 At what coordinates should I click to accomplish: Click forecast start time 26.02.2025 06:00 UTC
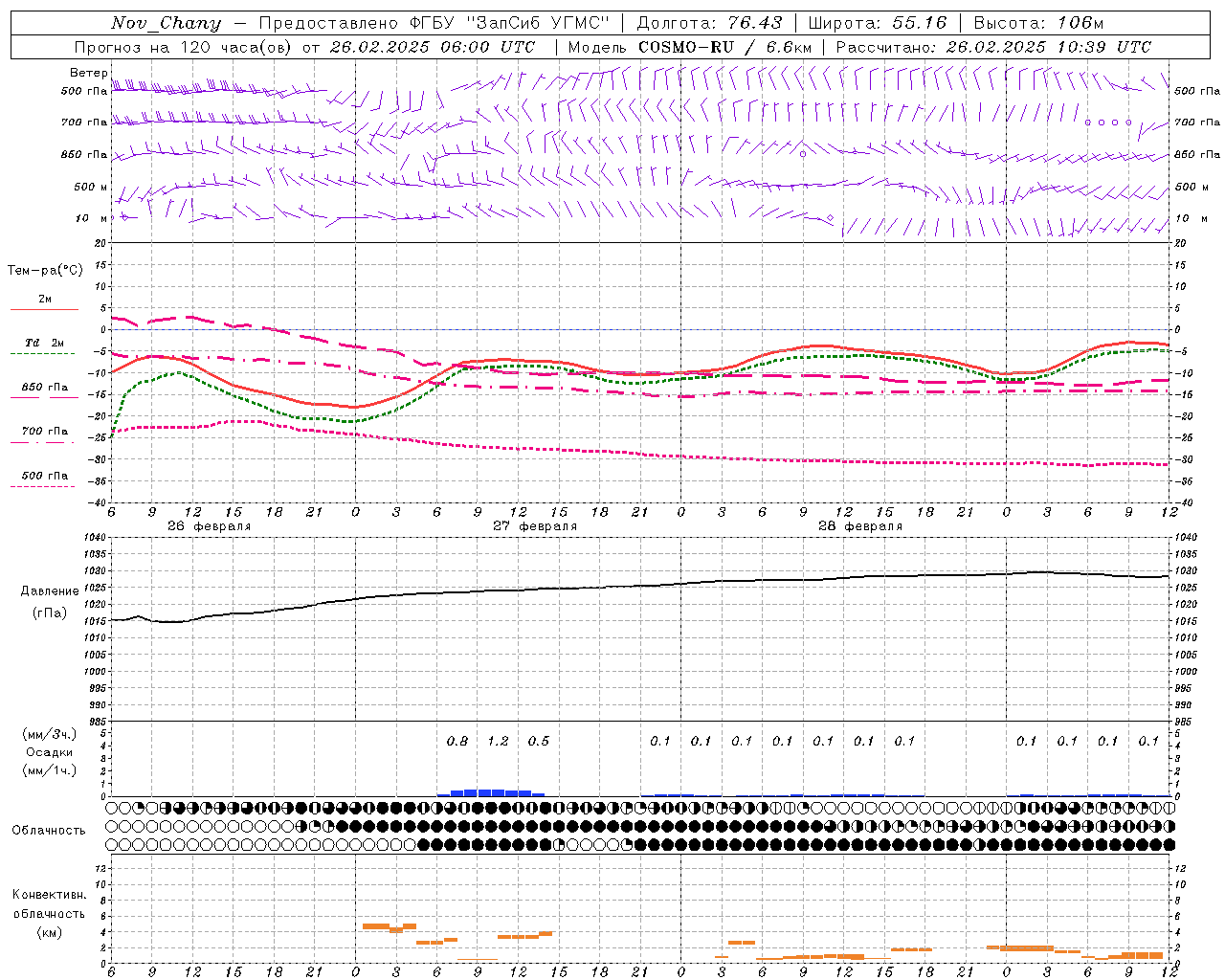click(432, 47)
